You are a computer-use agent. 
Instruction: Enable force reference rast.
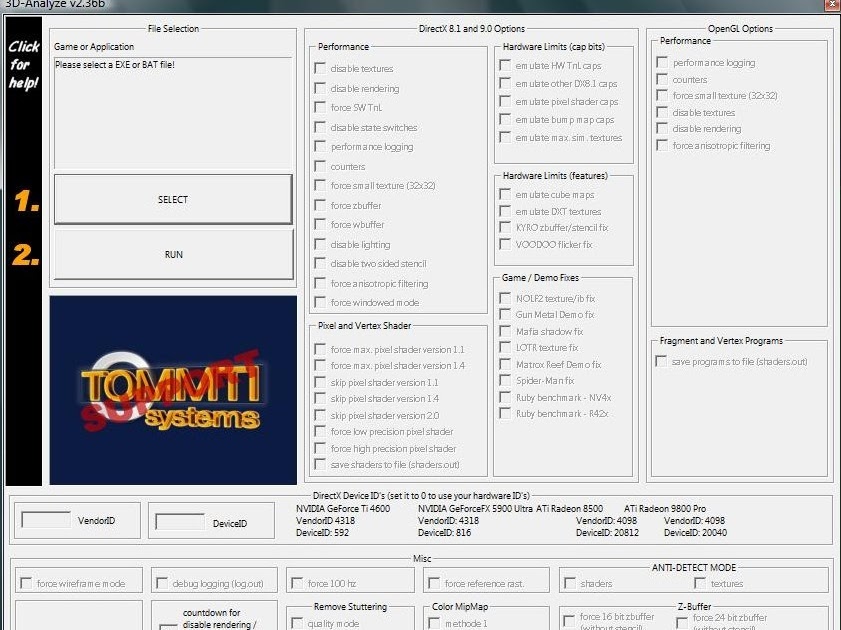point(434,583)
